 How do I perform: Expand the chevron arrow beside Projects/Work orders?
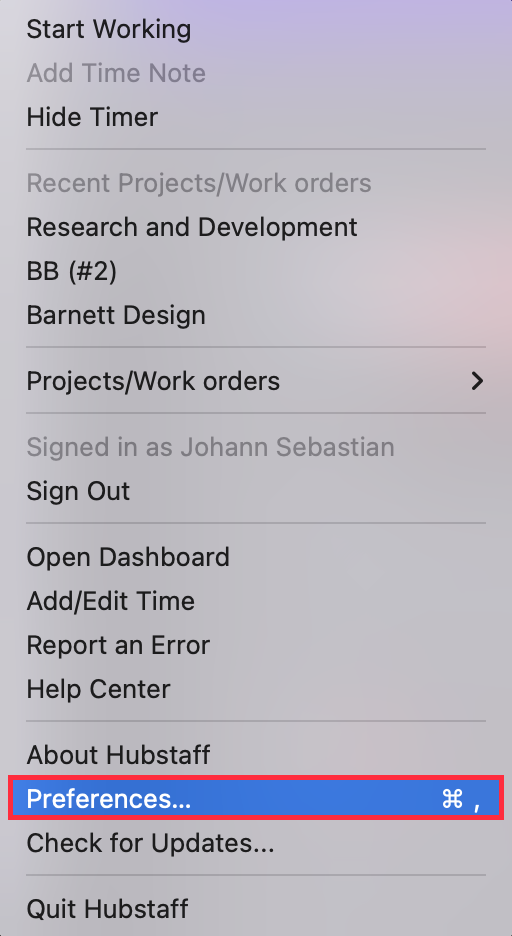[477, 381]
